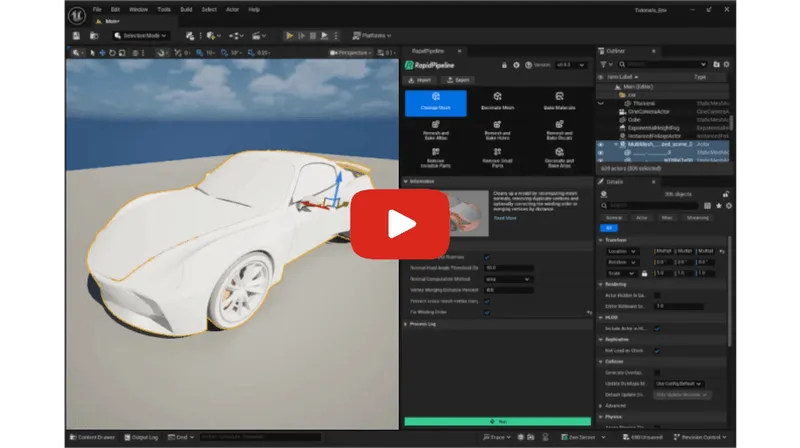The image size is (800, 448).
Task: Open the Perspective view dropdown
Action: point(351,53)
